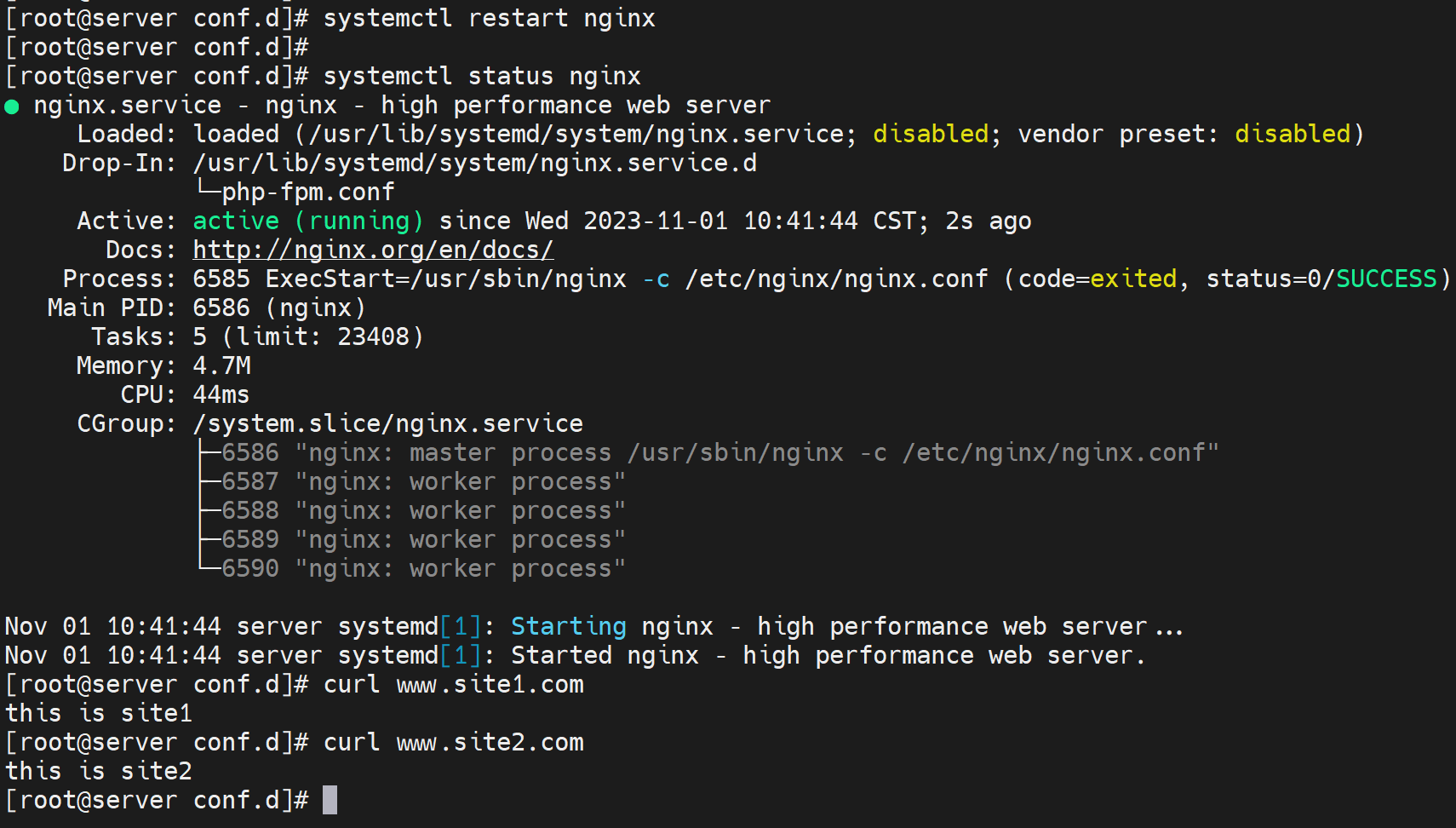Select the 6588 nginx worker process entry
1456x828 pixels.
423,510
